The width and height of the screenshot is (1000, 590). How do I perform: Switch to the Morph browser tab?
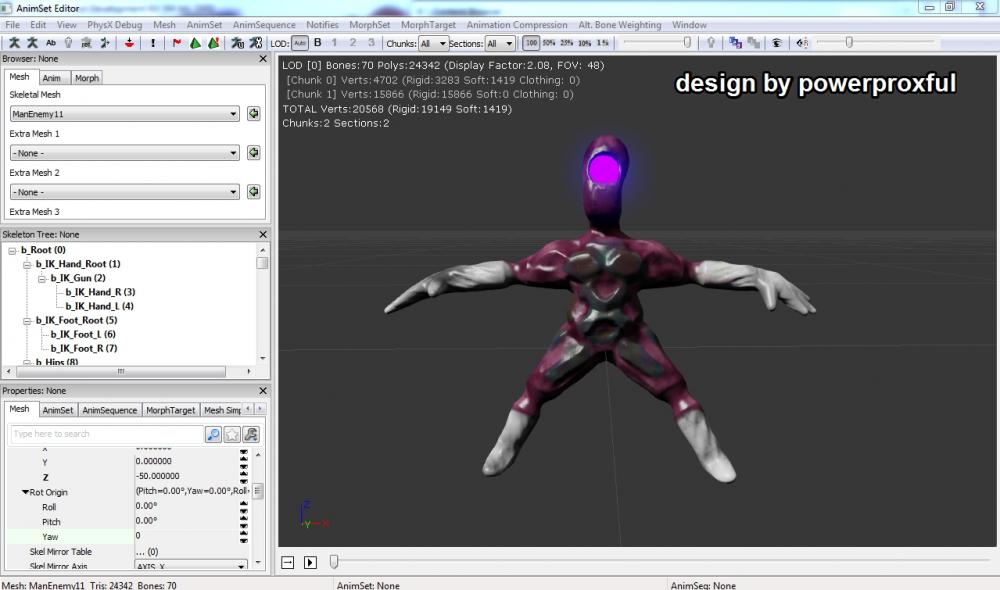(x=87, y=78)
